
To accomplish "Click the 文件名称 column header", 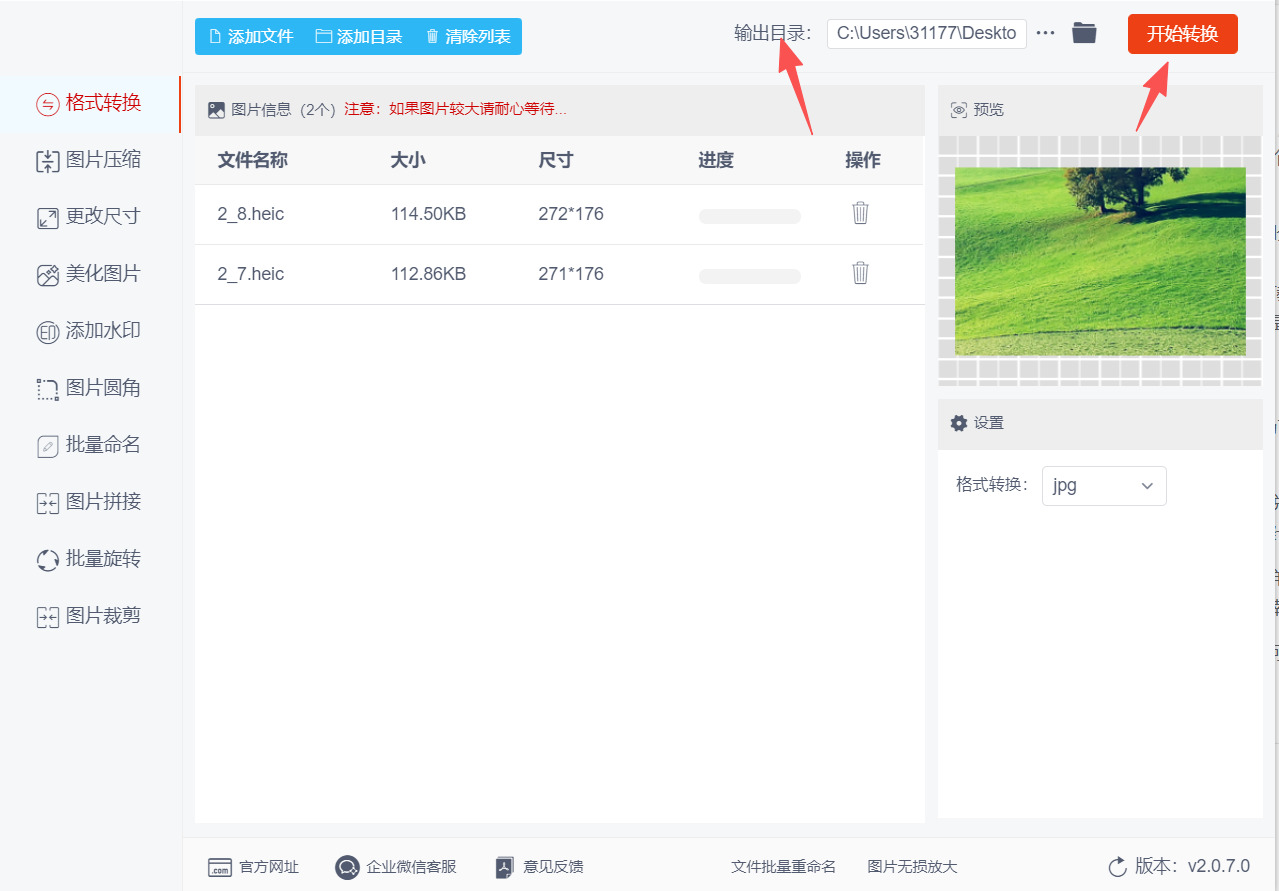I will click(253, 161).
